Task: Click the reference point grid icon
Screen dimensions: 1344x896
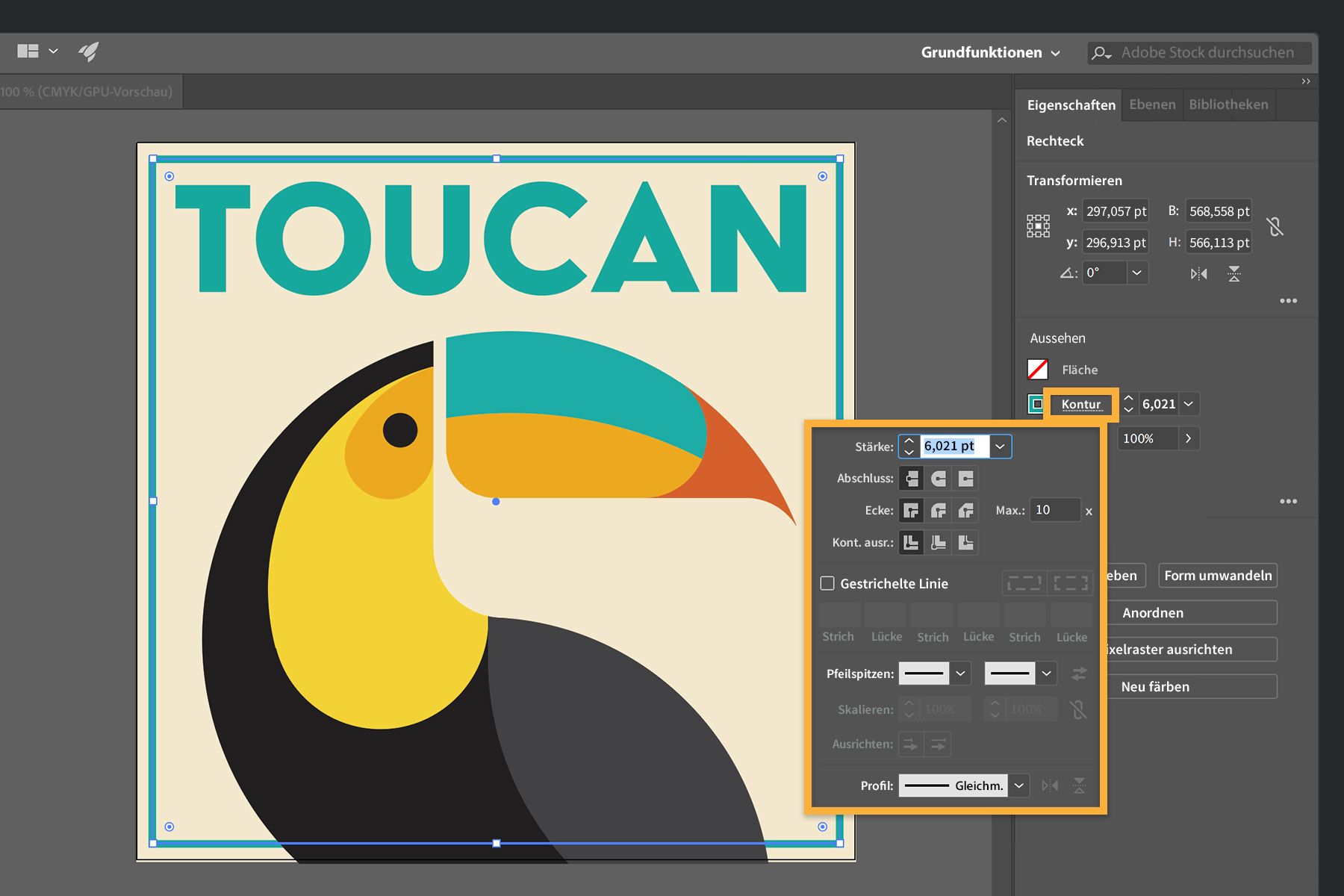Action: [1038, 226]
